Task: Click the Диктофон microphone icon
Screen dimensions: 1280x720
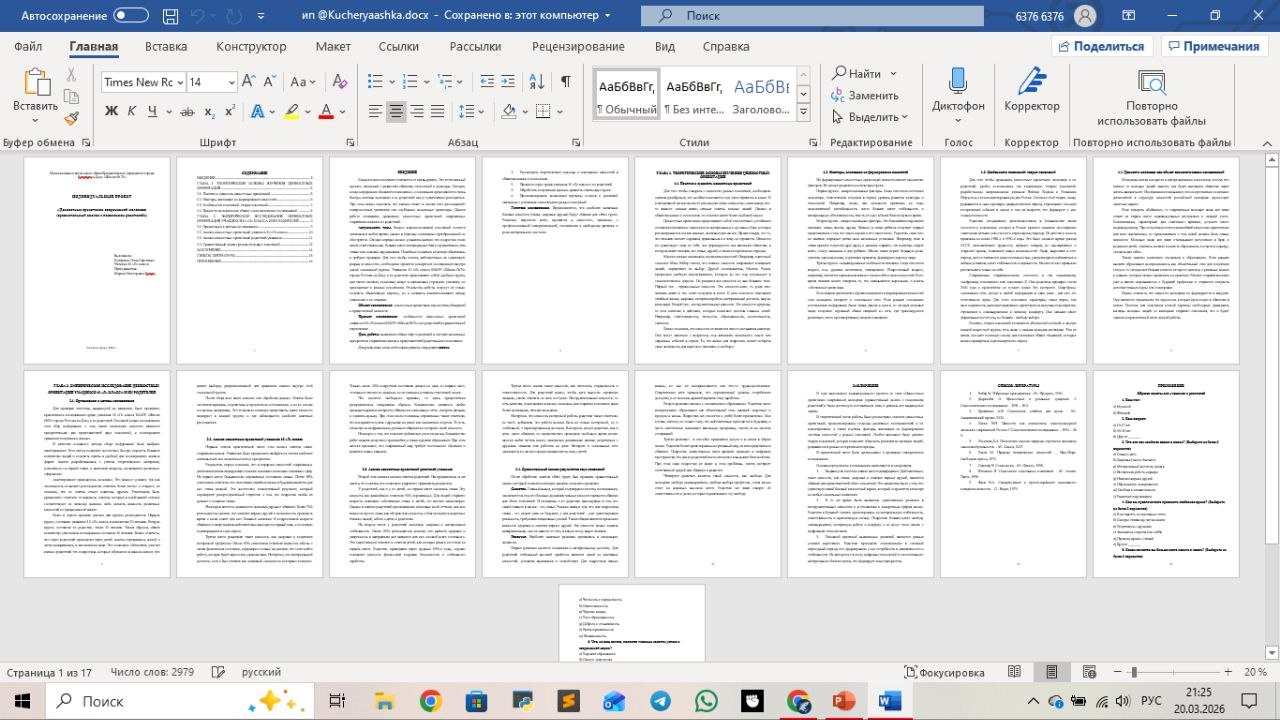Action: (958, 79)
